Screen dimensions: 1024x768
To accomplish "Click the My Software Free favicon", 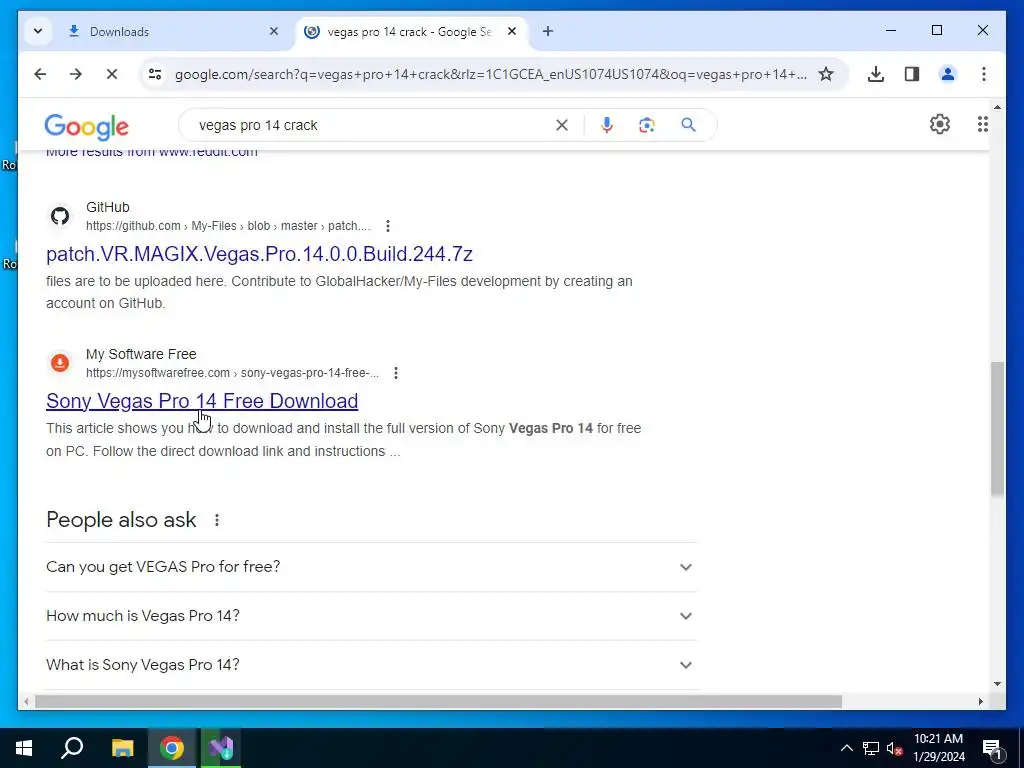I will pyautogui.click(x=60, y=363).
